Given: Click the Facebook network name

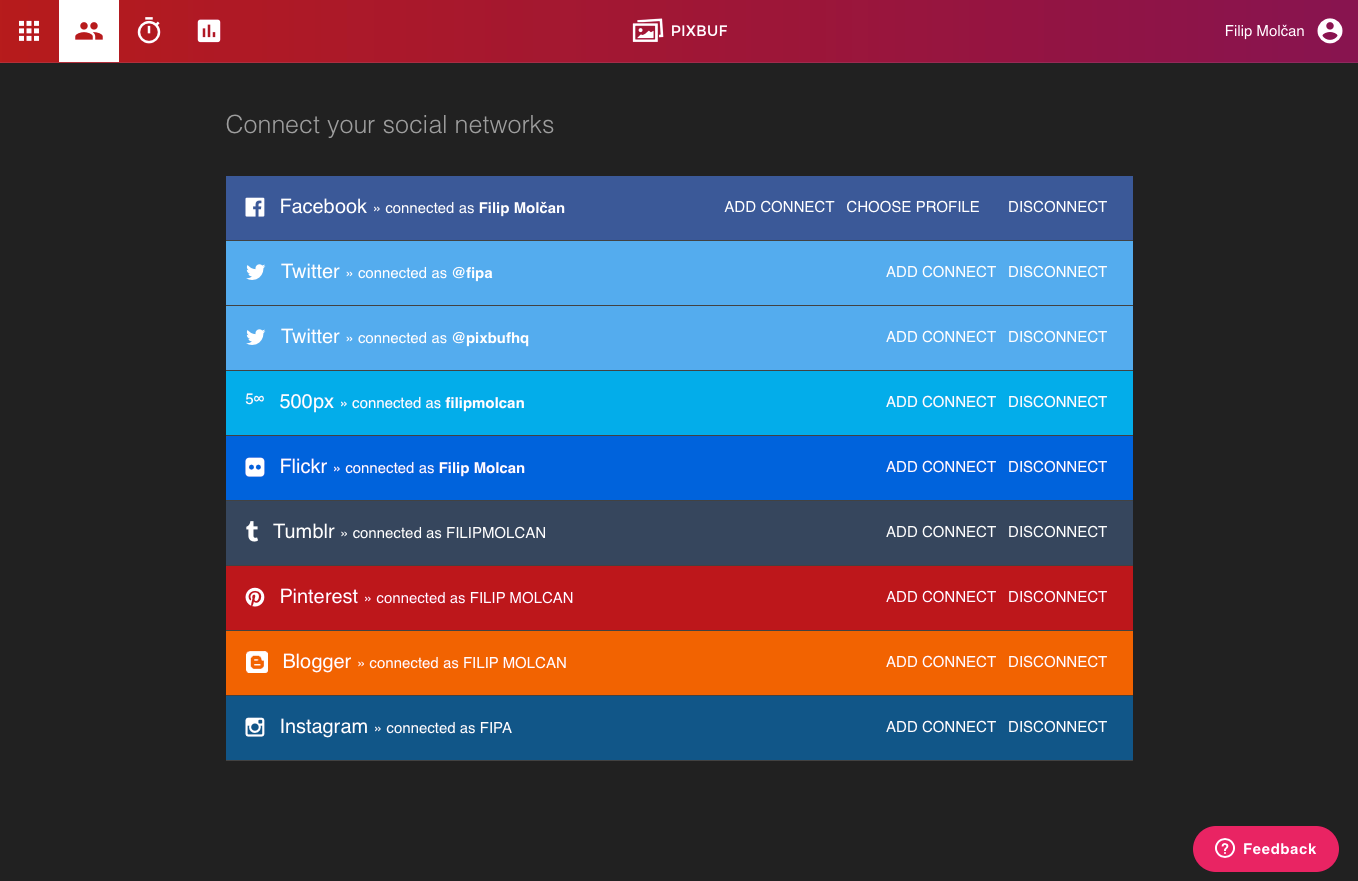Looking at the screenshot, I should (x=323, y=207).
